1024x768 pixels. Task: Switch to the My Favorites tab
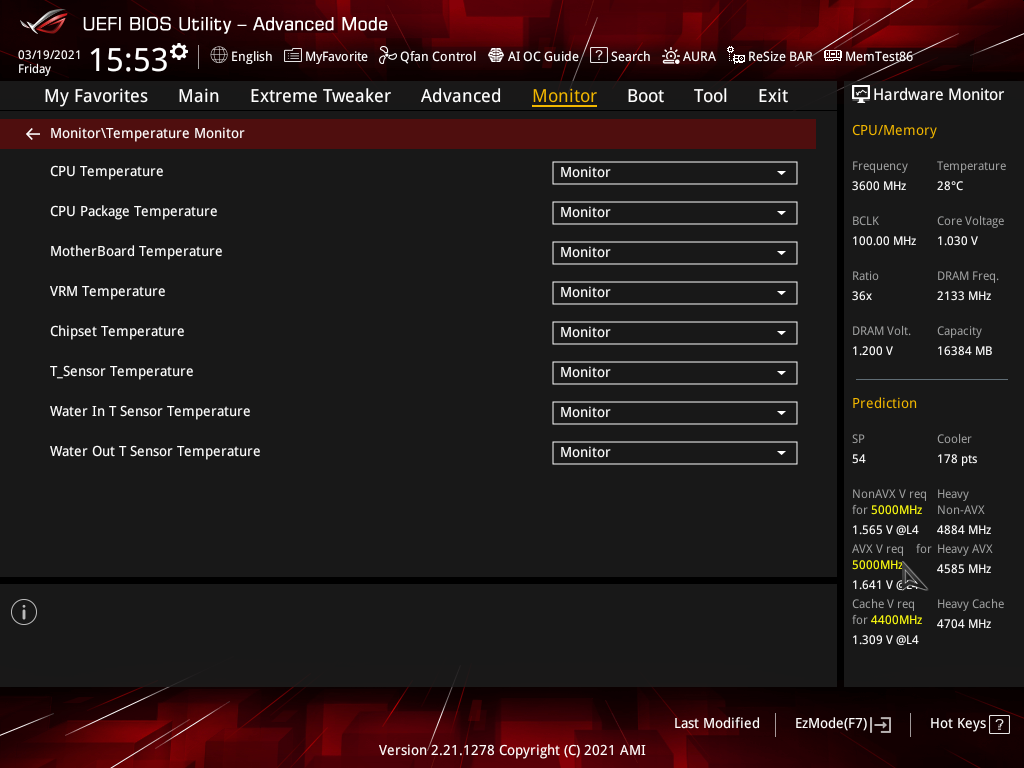96,96
